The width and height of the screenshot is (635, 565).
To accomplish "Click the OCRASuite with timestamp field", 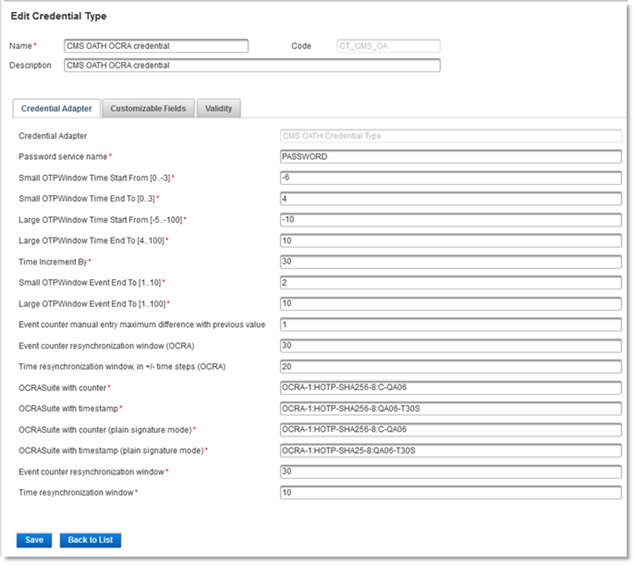I will point(451,409).
